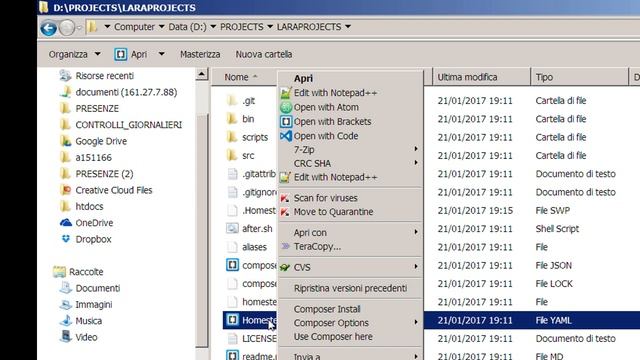Viewport: 640px width, 360px height.
Task: Click the Video library icon
Action: pyautogui.click(x=66, y=337)
